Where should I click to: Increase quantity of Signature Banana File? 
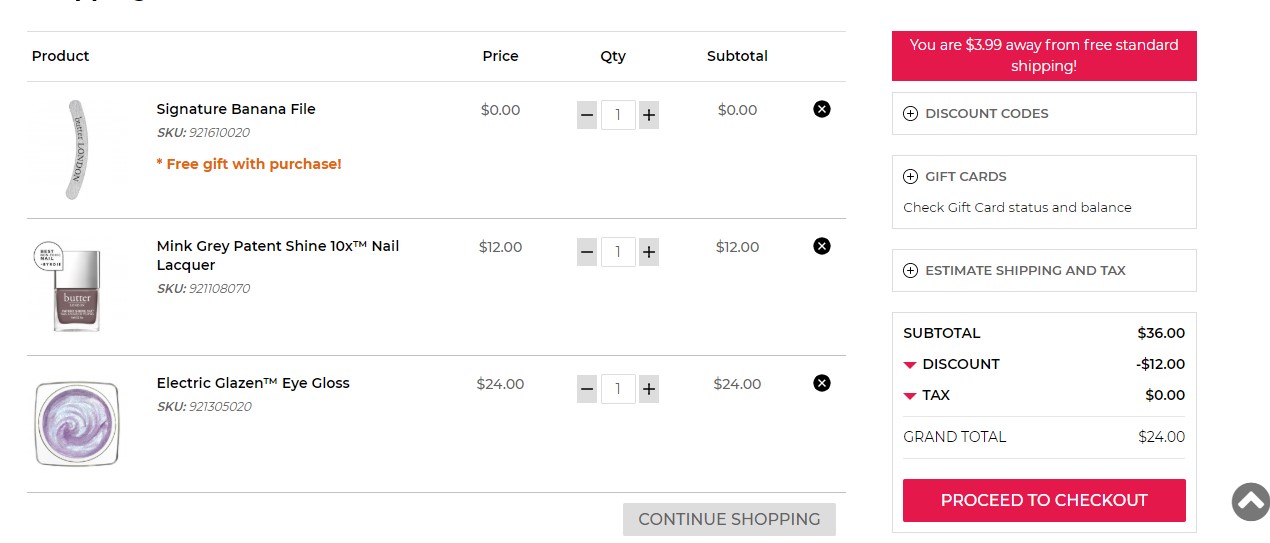pos(649,116)
